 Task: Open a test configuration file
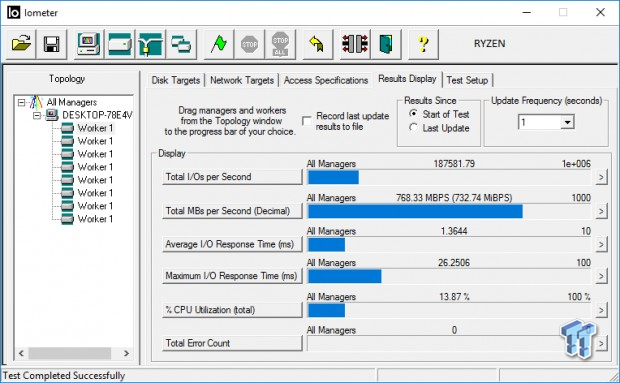pos(21,44)
